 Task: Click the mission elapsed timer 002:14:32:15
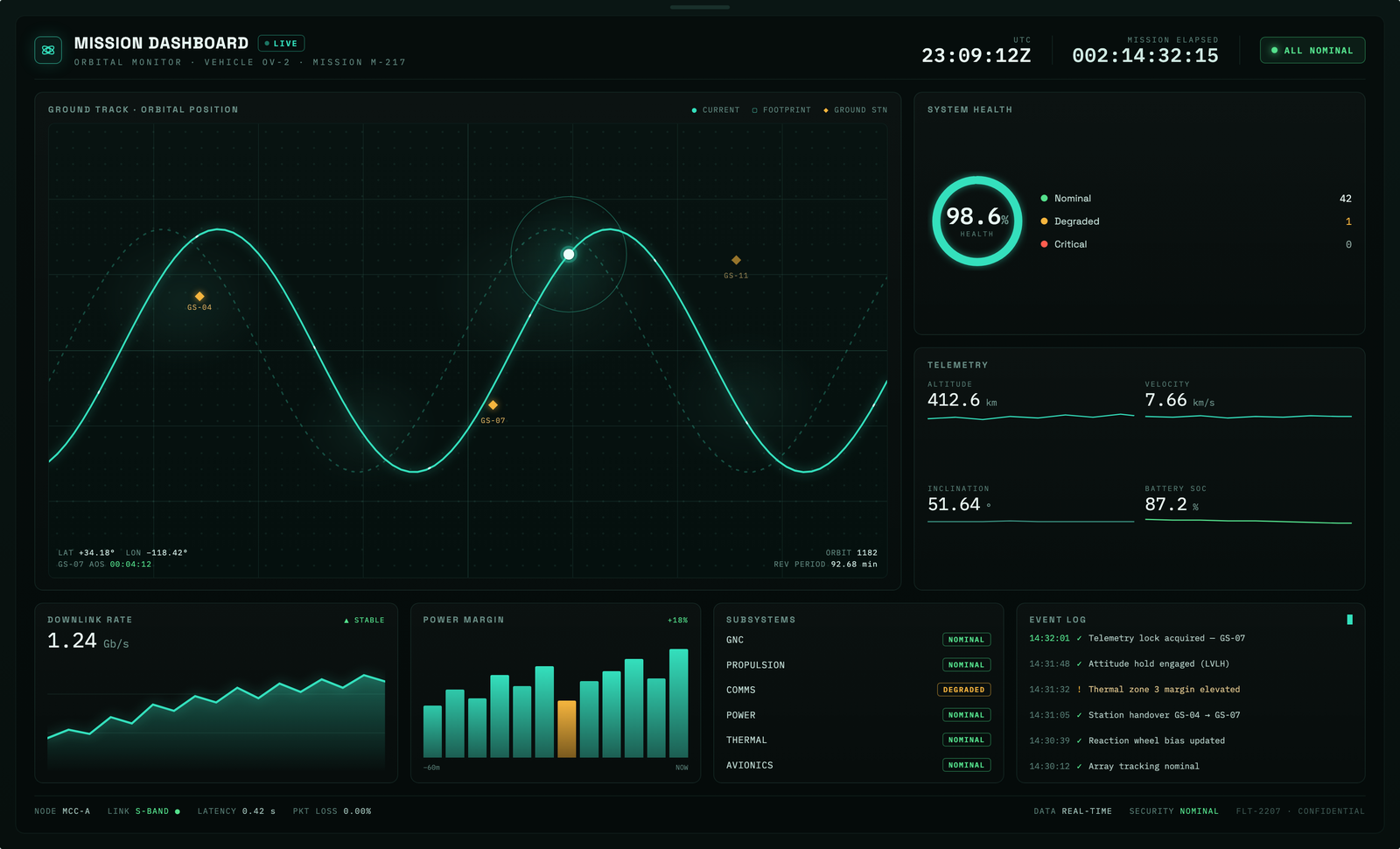point(1145,56)
